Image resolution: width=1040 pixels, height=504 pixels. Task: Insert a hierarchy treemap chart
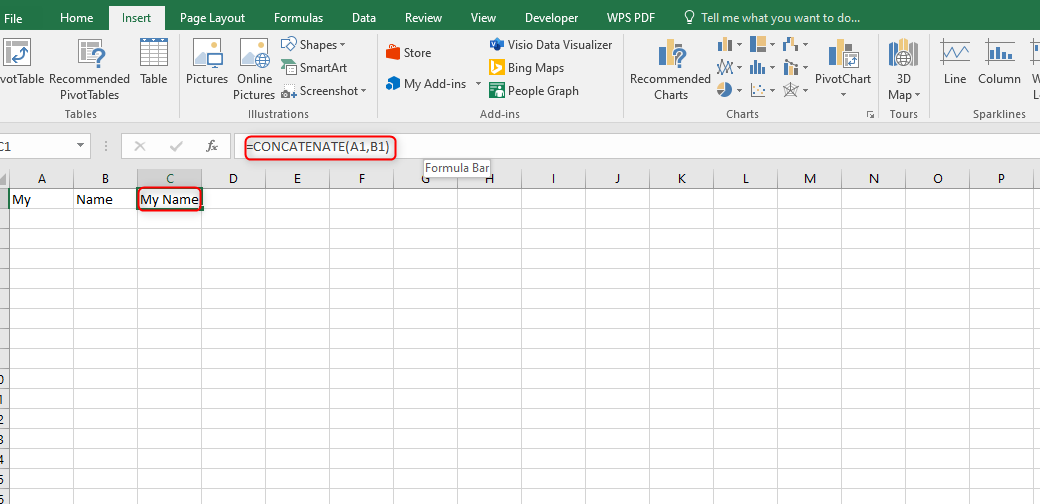point(758,45)
